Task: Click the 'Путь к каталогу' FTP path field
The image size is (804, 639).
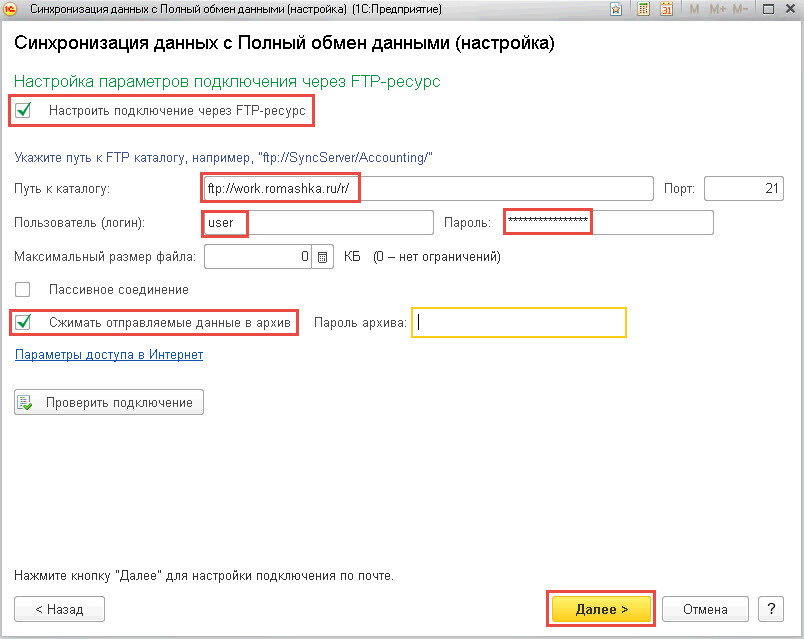Action: point(429,189)
